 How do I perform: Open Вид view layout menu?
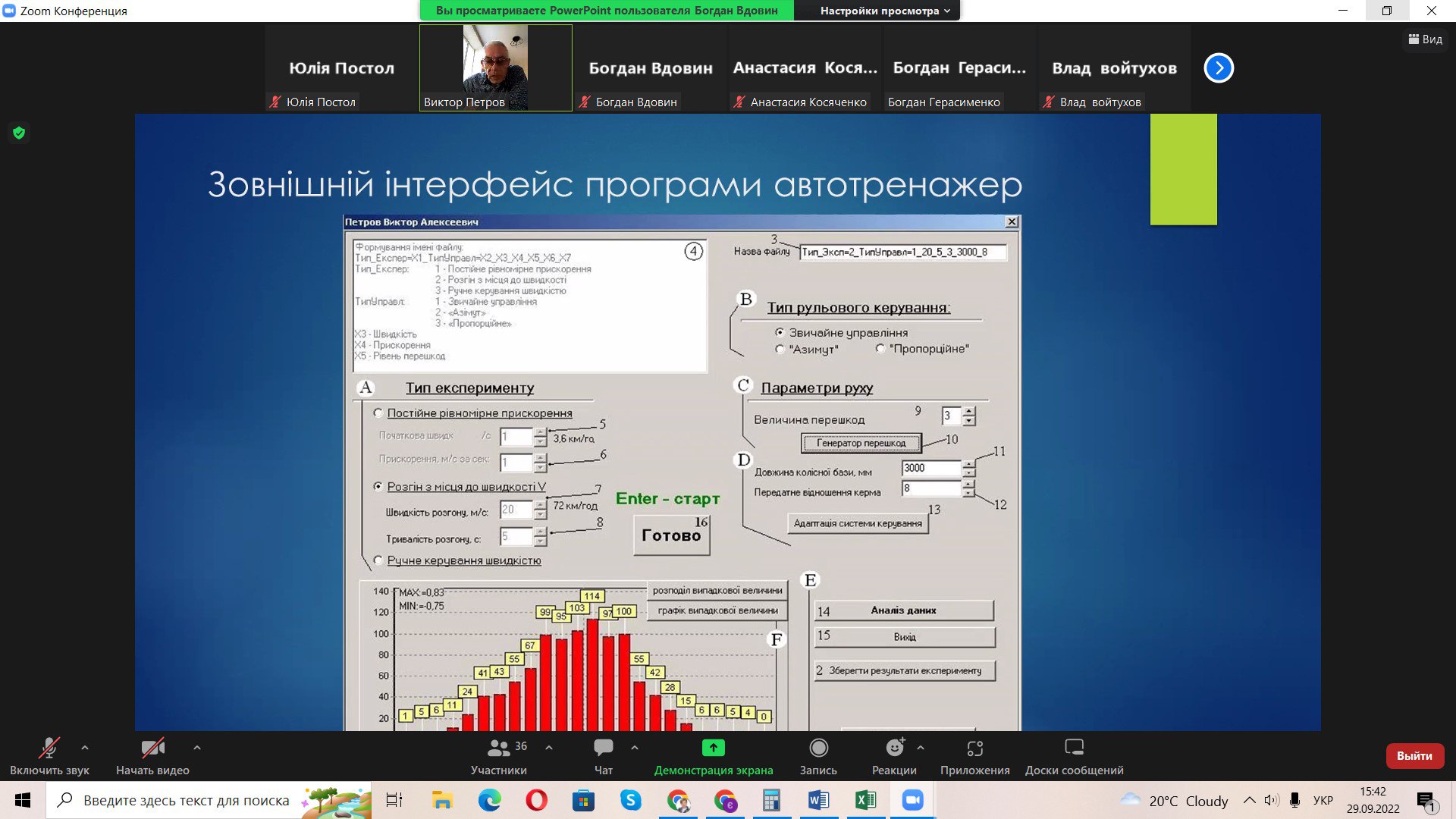[x=1426, y=39]
